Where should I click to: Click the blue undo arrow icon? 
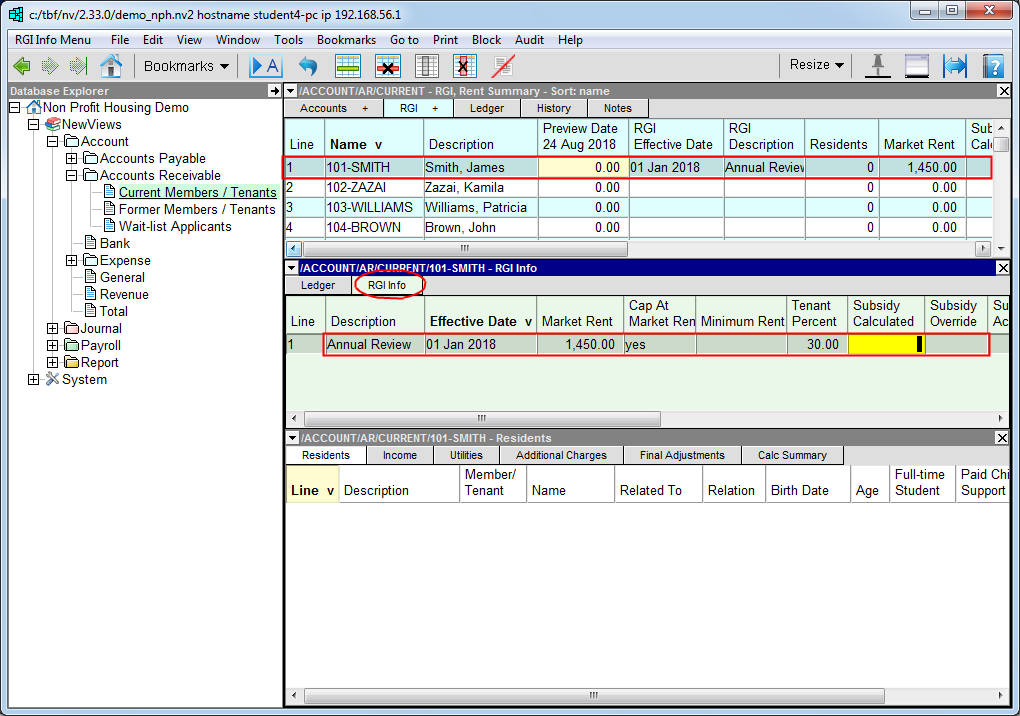click(308, 66)
